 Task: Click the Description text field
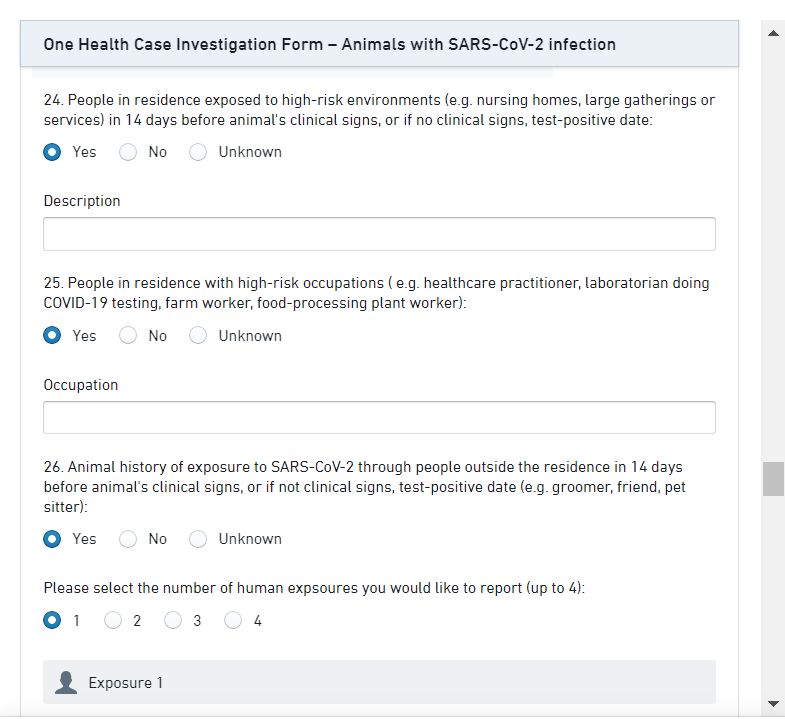point(379,234)
